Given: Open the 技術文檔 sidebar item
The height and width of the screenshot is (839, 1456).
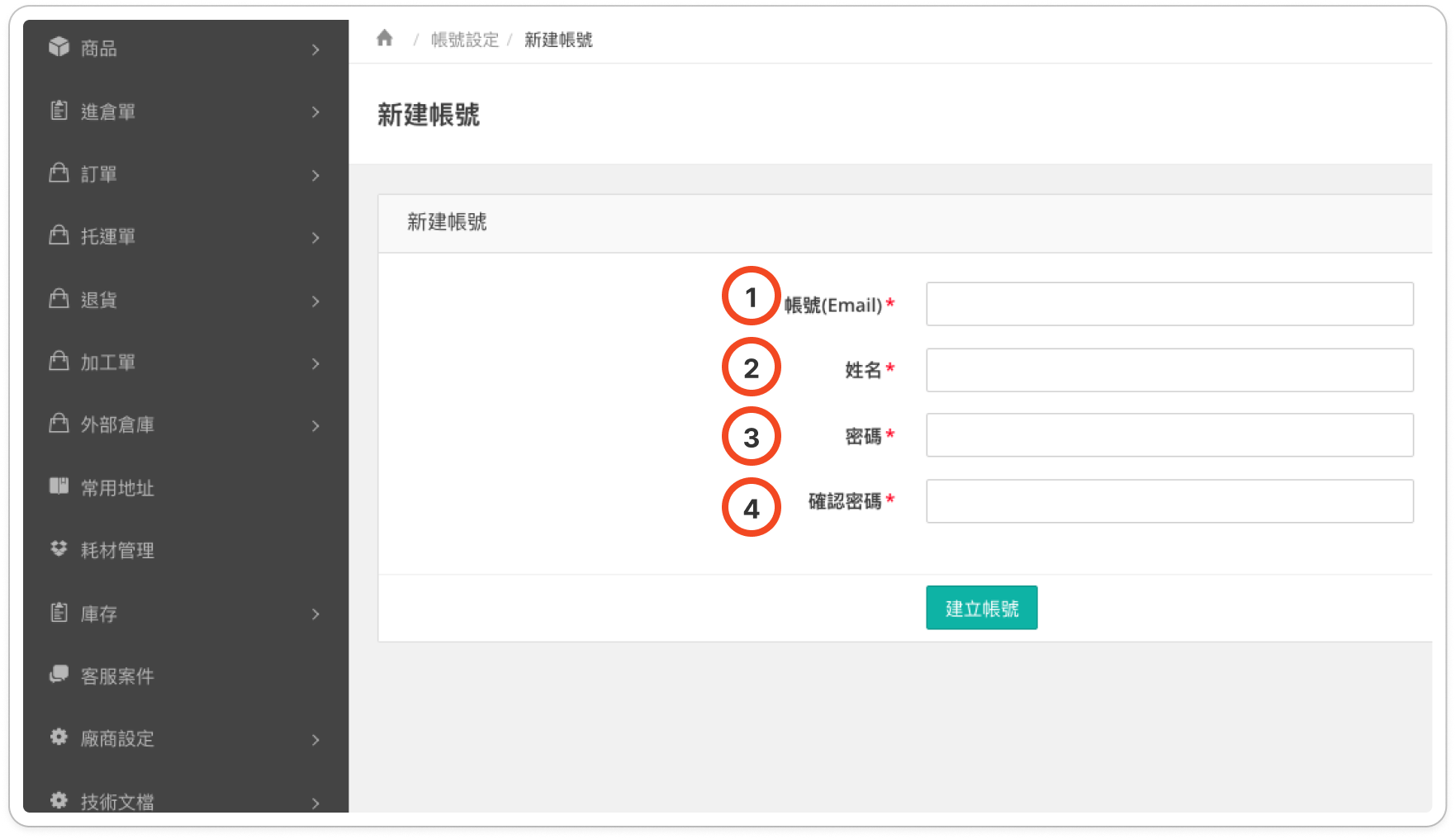Looking at the screenshot, I should [x=117, y=801].
